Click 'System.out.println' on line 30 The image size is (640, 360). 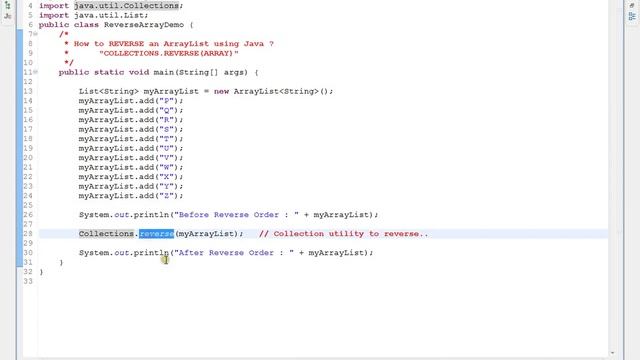124,253
